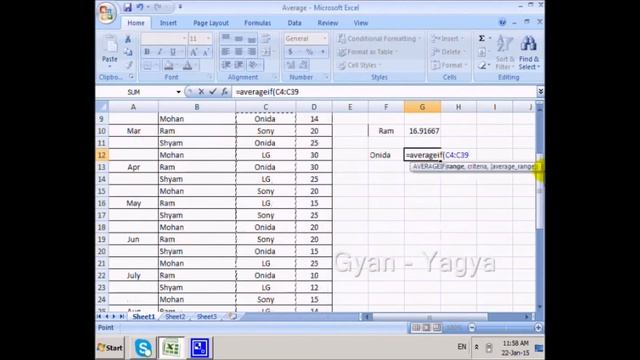The height and width of the screenshot is (360, 640).
Task: Click the zoom out minus button
Action: coord(472,327)
